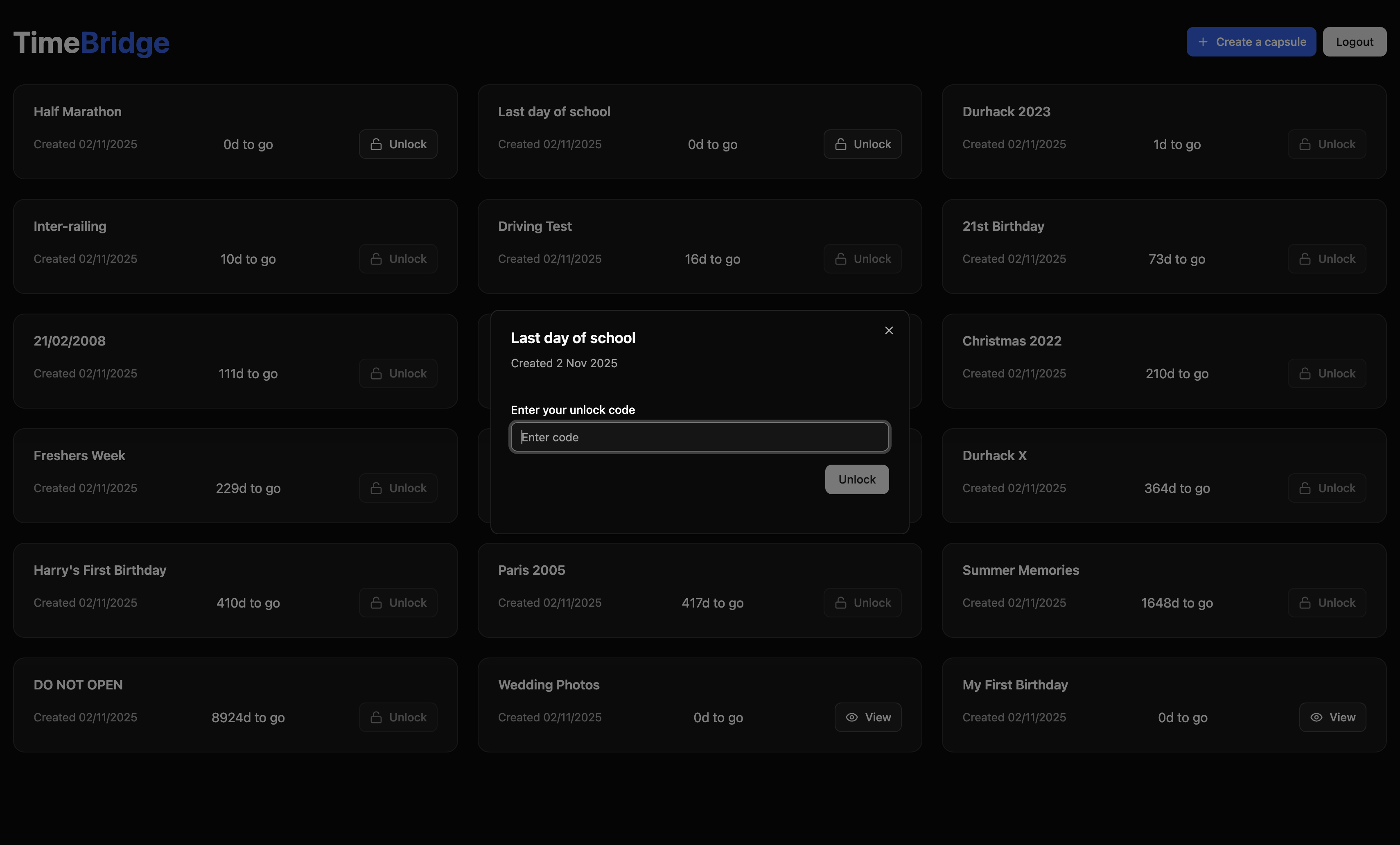Viewport: 1400px width, 845px height.
Task: Click the eye icon on My First Birthday
Action: click(1316, 717)
